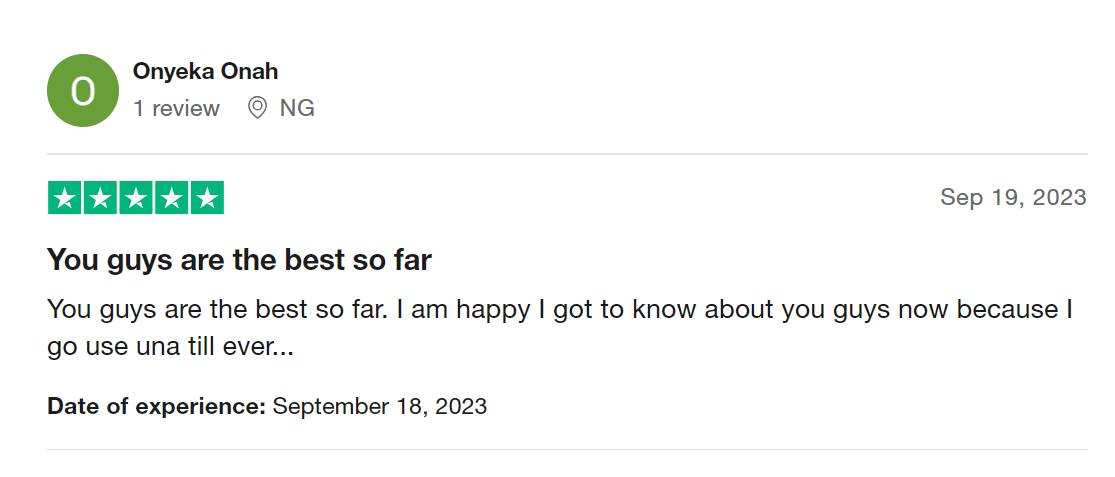Image resolution: width=1115 pixels, height=477 pixels.
Task: Click the line 'go use una till ever...'
Action: (170, 347)
